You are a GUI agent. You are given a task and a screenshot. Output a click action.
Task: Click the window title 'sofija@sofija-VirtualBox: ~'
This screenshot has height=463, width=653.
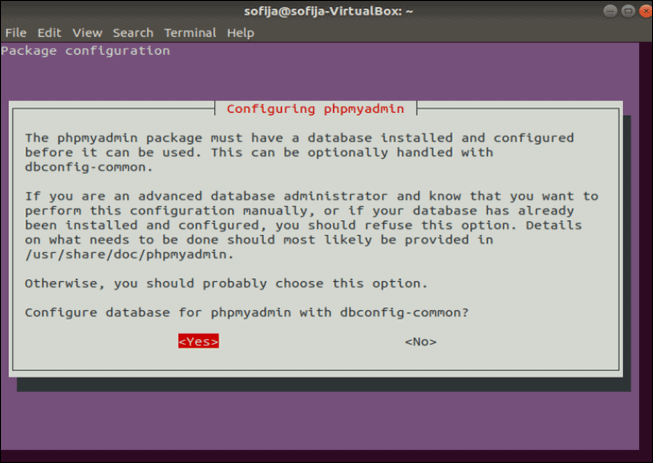click(328, 11)
